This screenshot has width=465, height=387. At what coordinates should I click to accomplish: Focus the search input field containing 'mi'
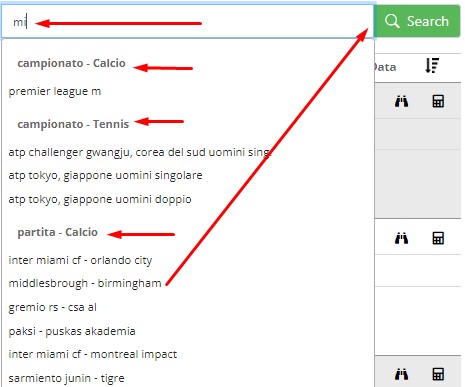click(x=188, y=21)
